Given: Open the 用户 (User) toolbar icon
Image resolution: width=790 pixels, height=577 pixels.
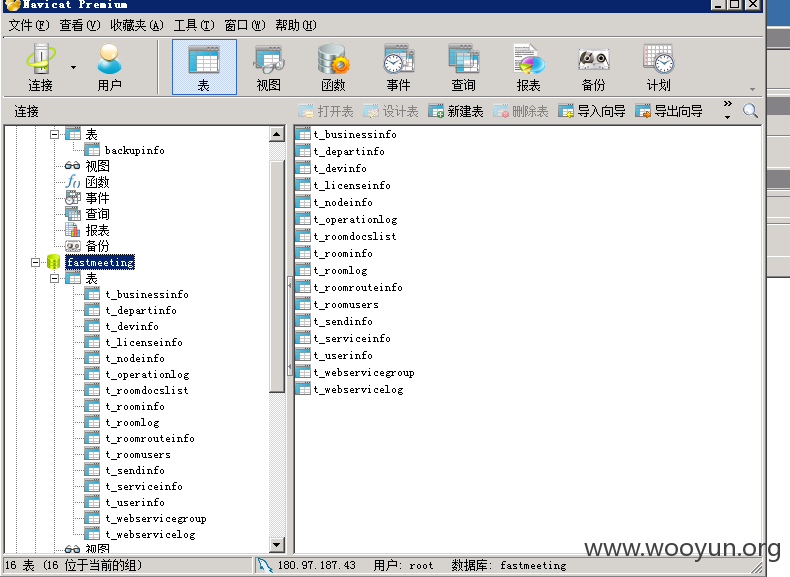Looking at the screenshot, I should 109,67.
